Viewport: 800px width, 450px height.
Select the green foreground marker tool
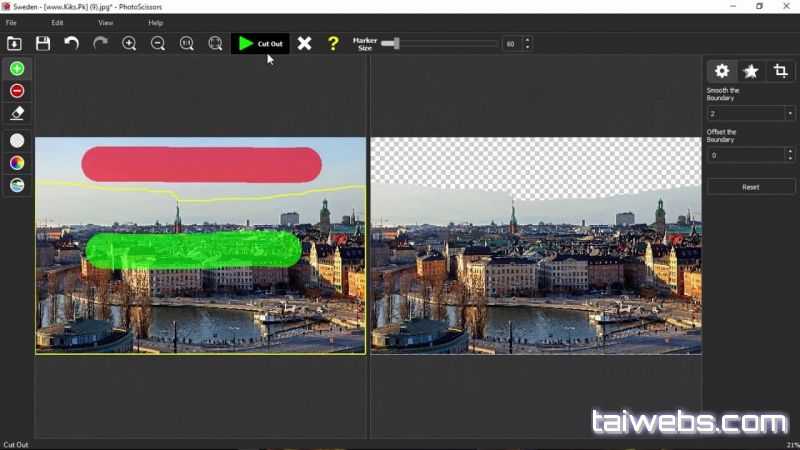[x=17, y=69]
